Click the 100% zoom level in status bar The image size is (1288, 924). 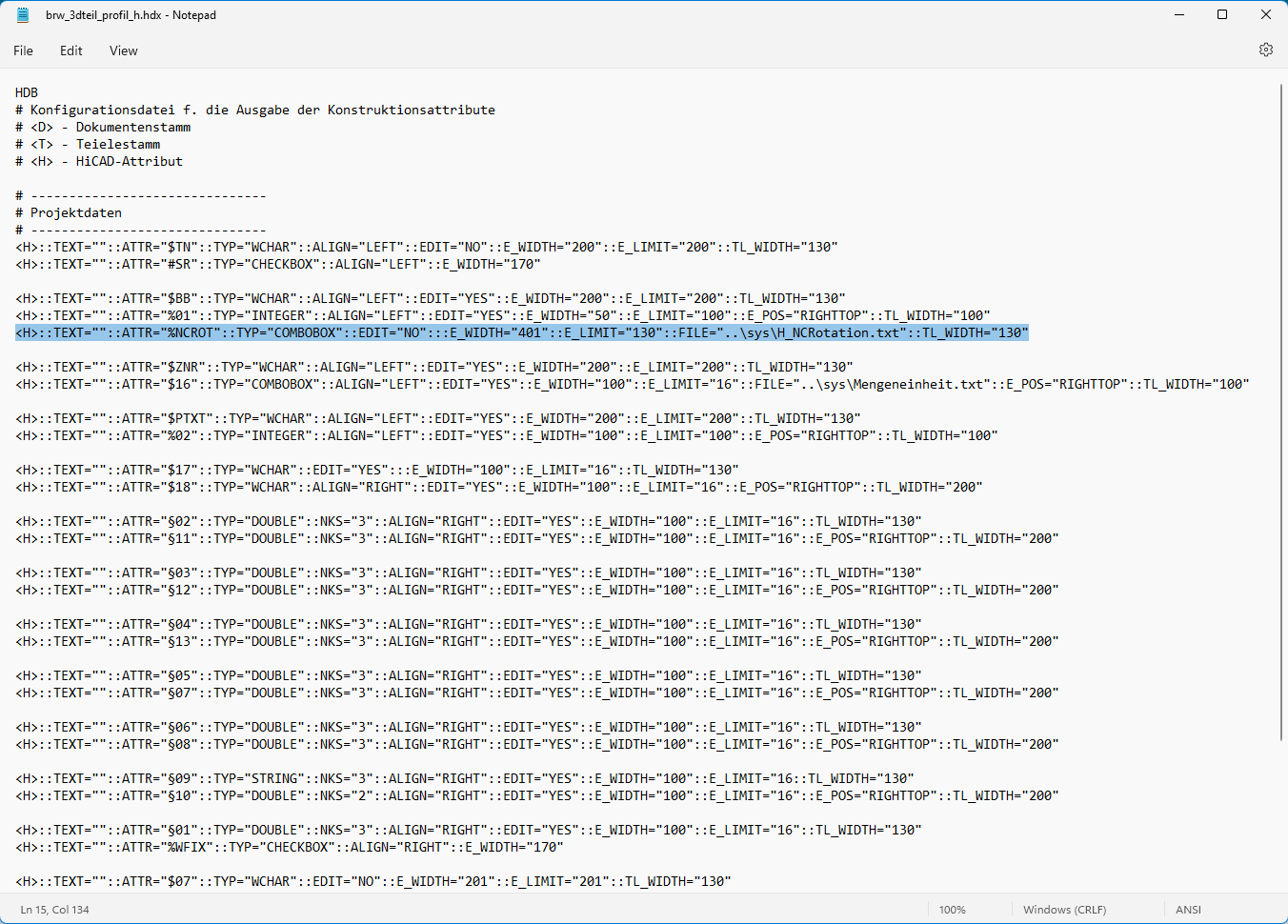tap(952, 910)
